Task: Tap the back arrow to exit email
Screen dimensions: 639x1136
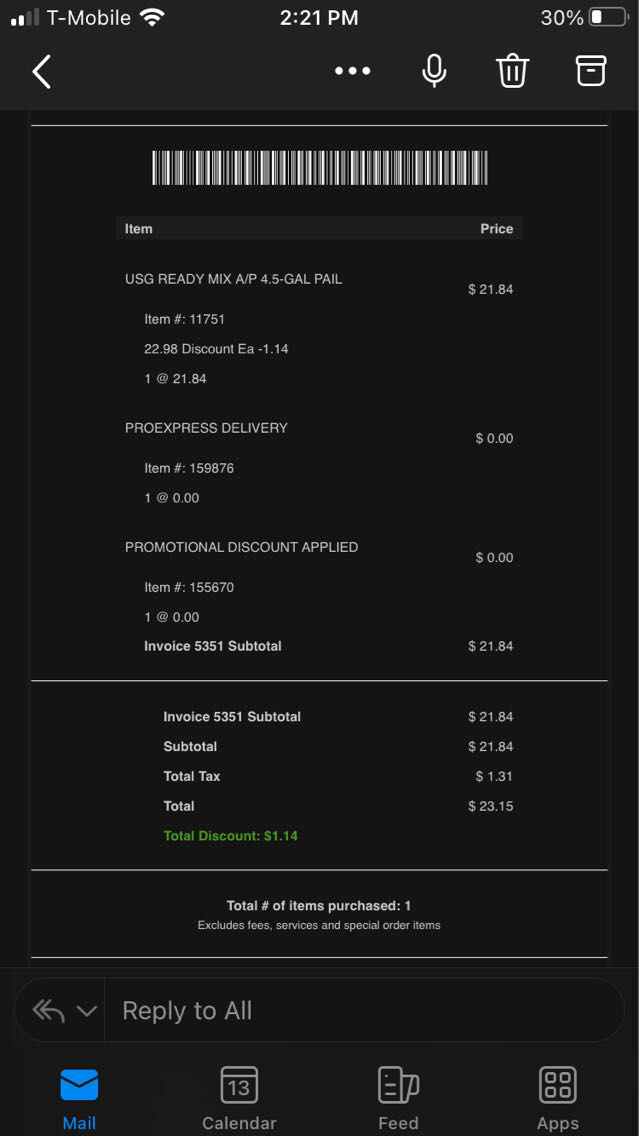Action: coord(42,72)
